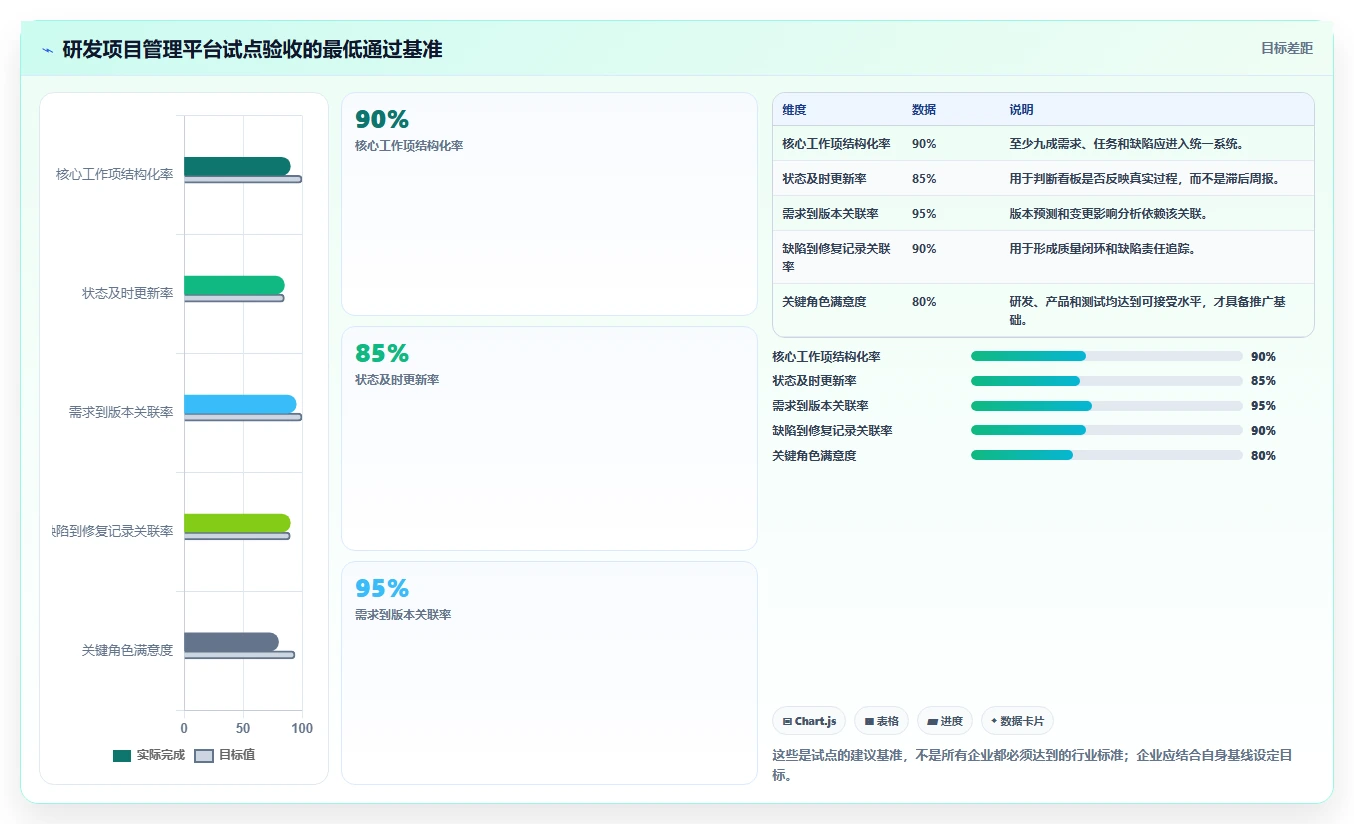Click the 目标差距 label in the header
1354x824 pixels.
tap(1287, 48)
